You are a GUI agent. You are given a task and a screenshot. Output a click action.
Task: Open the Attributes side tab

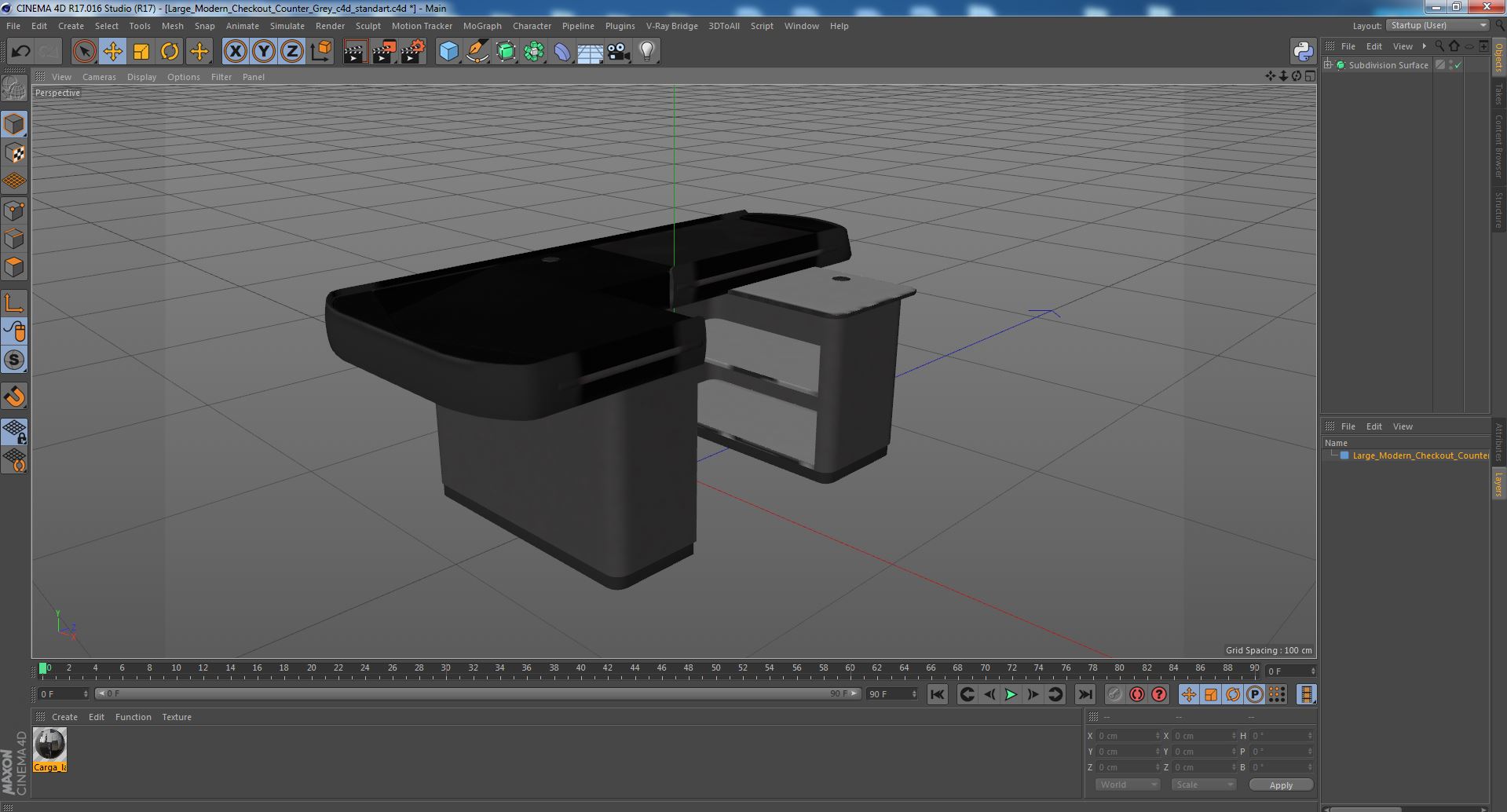coord(1498,442)
